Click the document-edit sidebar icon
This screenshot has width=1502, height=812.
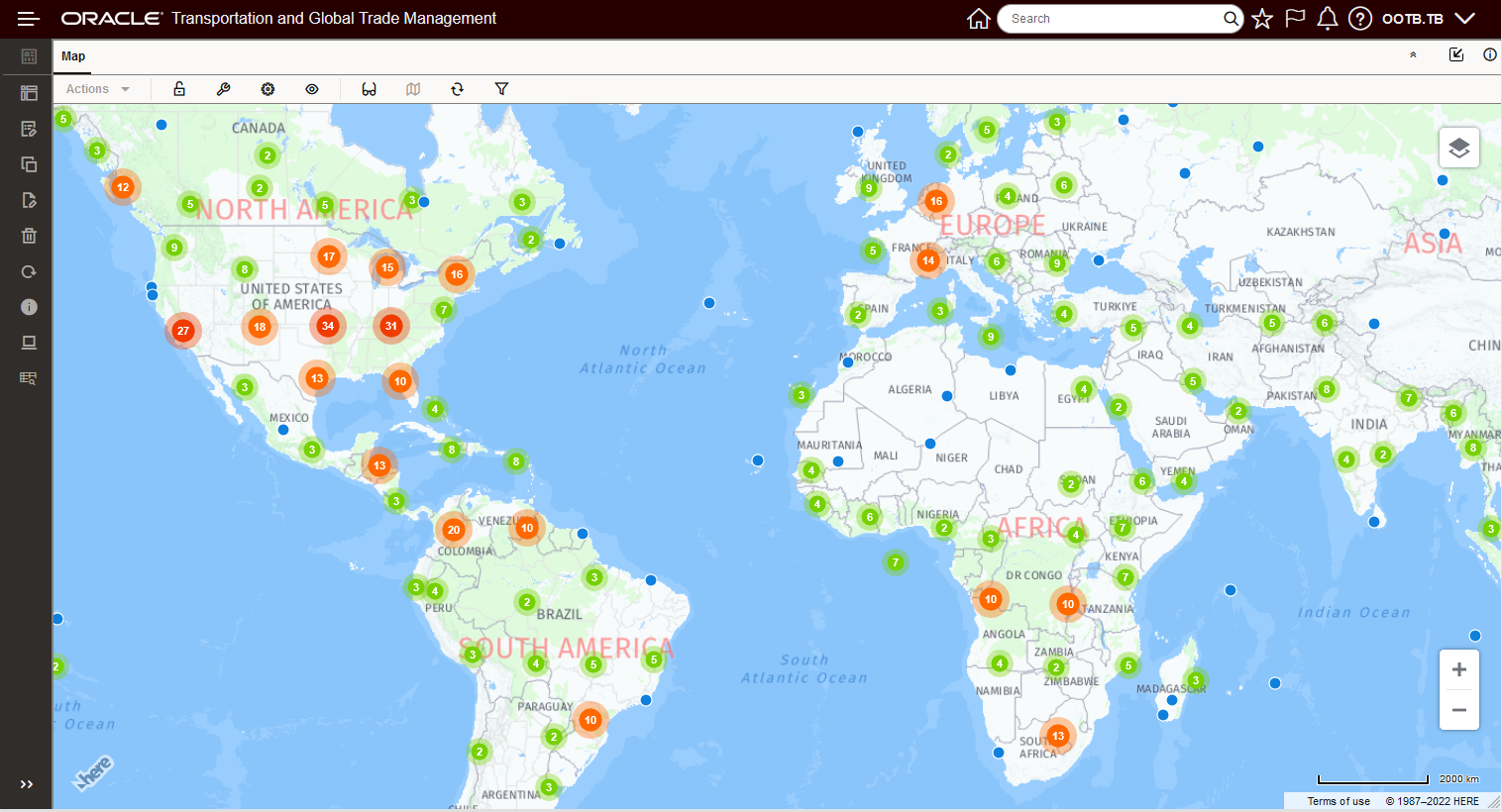coord(29,200)
